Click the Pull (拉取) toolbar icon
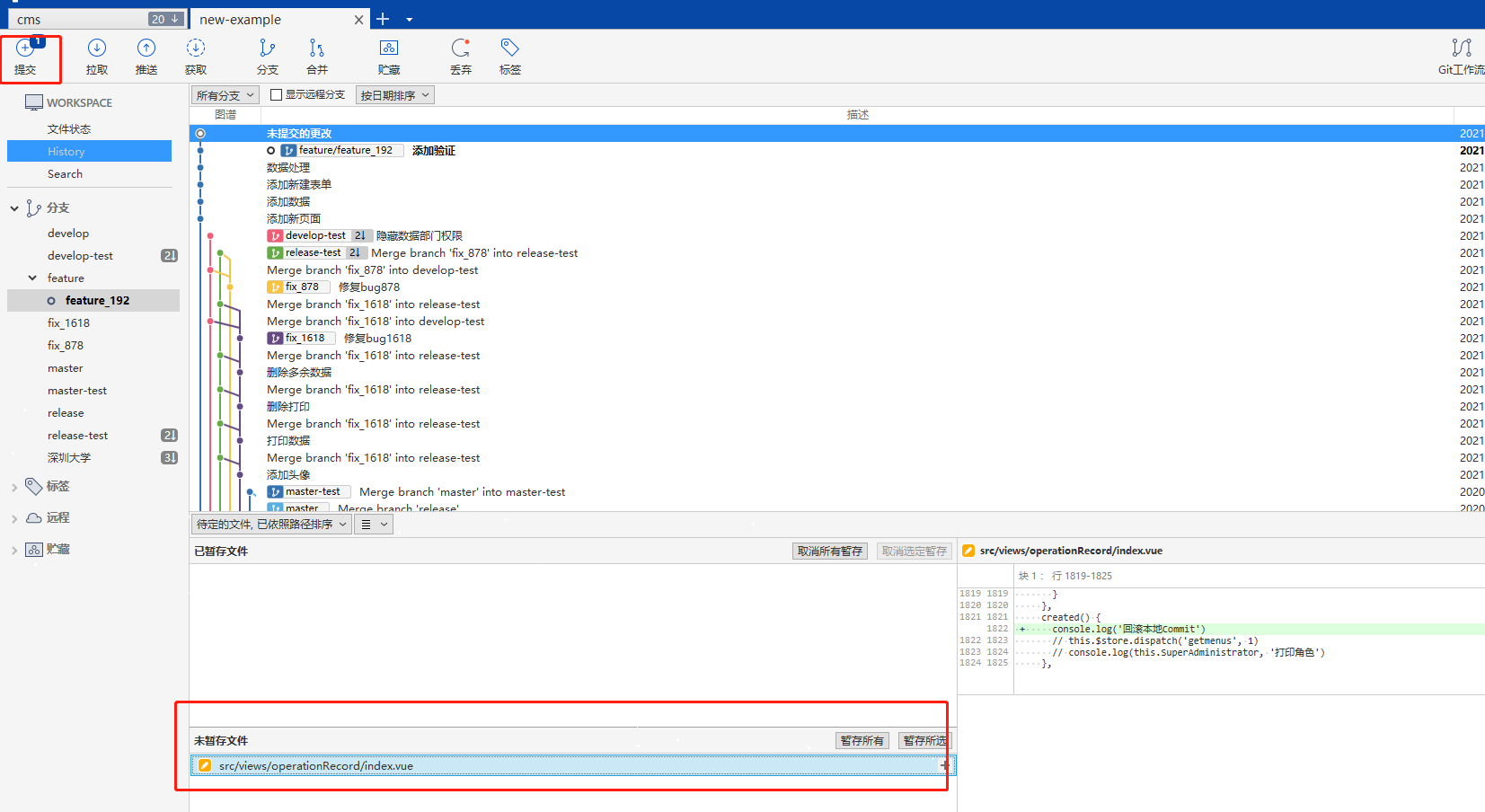1485x812 pixels. click(97, 56)
